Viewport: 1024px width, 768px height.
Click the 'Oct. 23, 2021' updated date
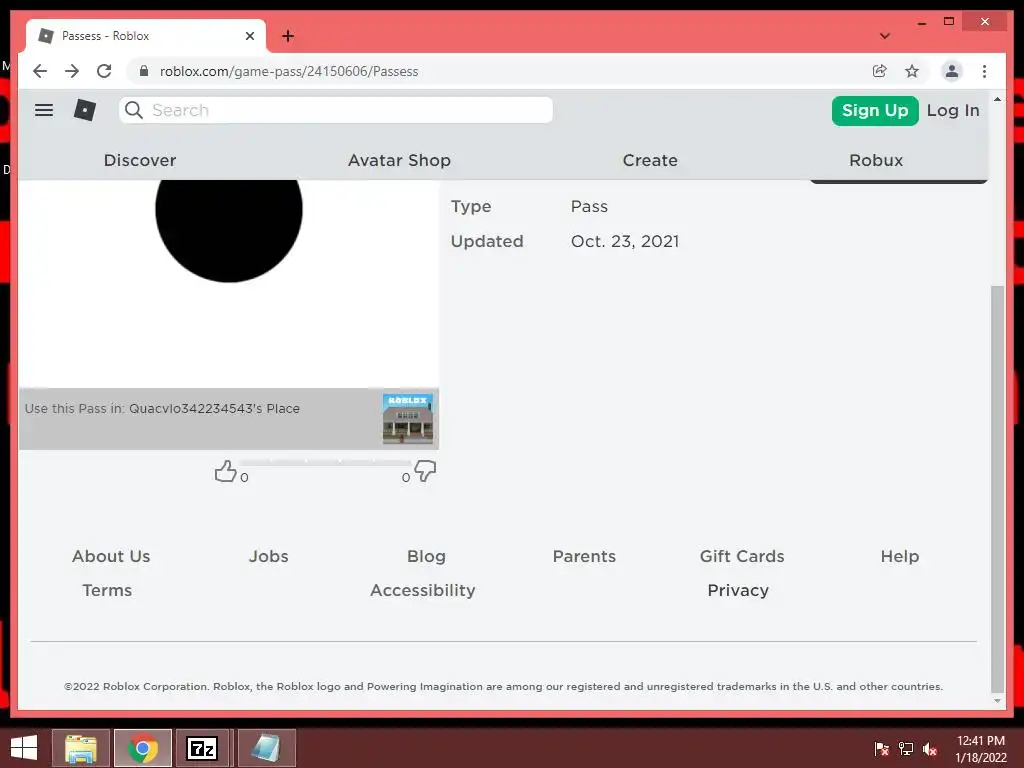(x=625, y=242)
